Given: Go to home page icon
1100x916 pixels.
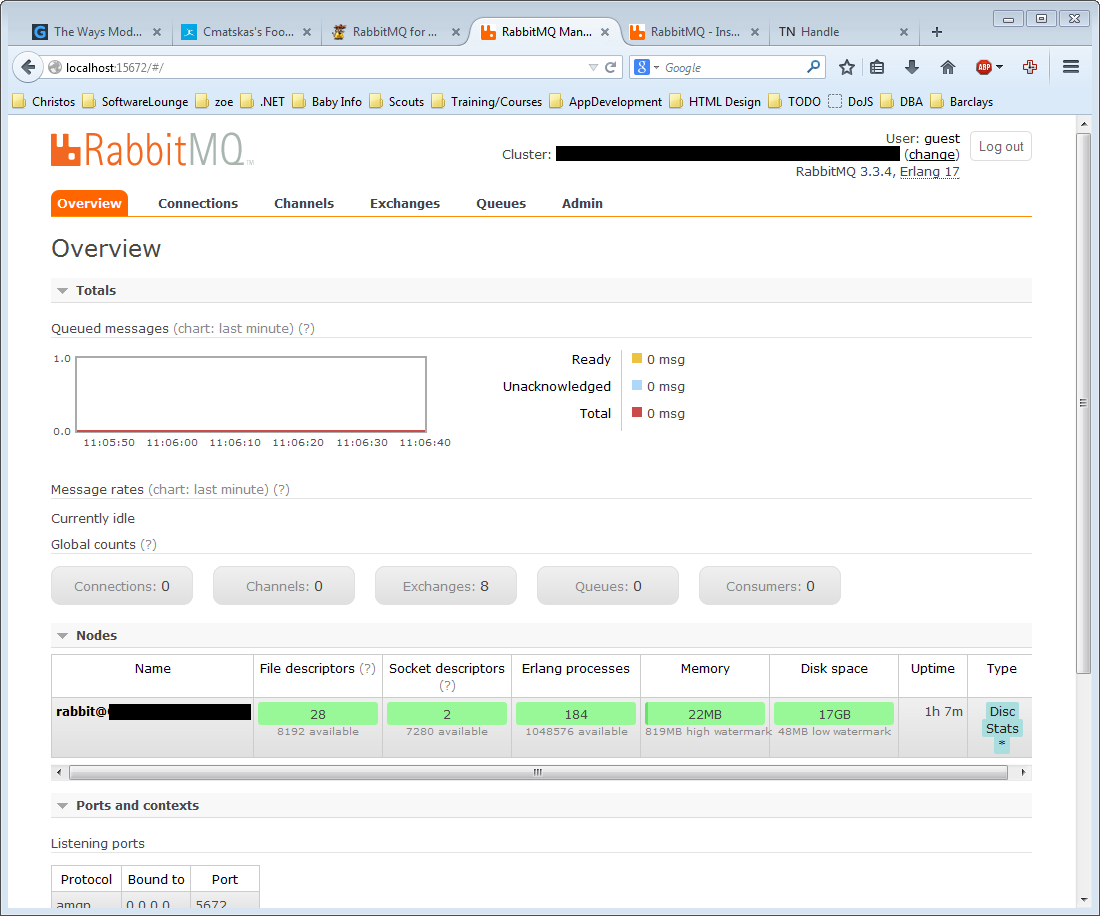Looking at the screenshot, I should (948, 67).
